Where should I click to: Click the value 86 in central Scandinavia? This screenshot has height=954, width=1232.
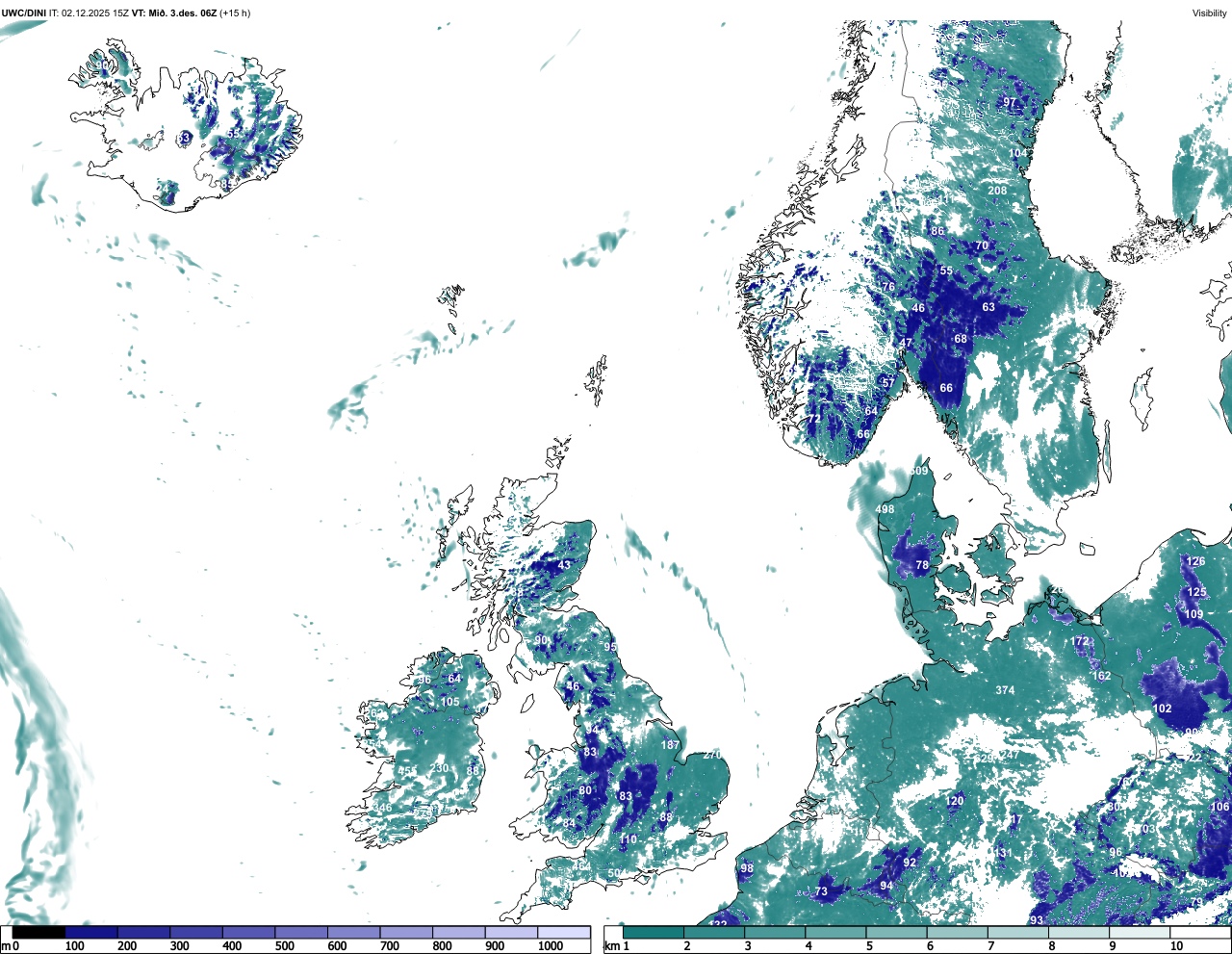click(937, 231)
